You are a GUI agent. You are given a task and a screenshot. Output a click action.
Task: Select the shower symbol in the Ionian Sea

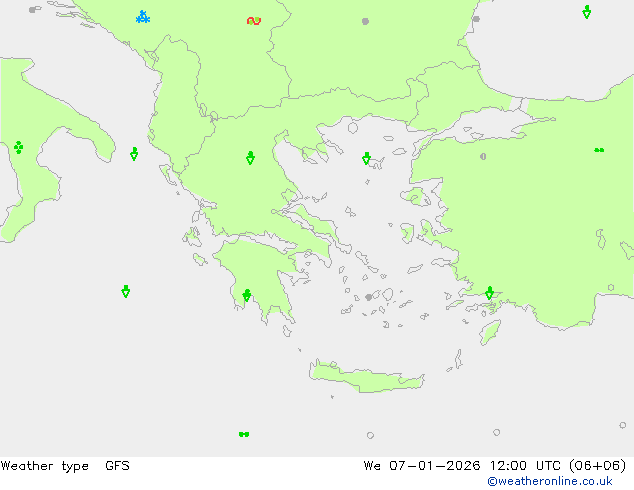[x=126, y=291]
